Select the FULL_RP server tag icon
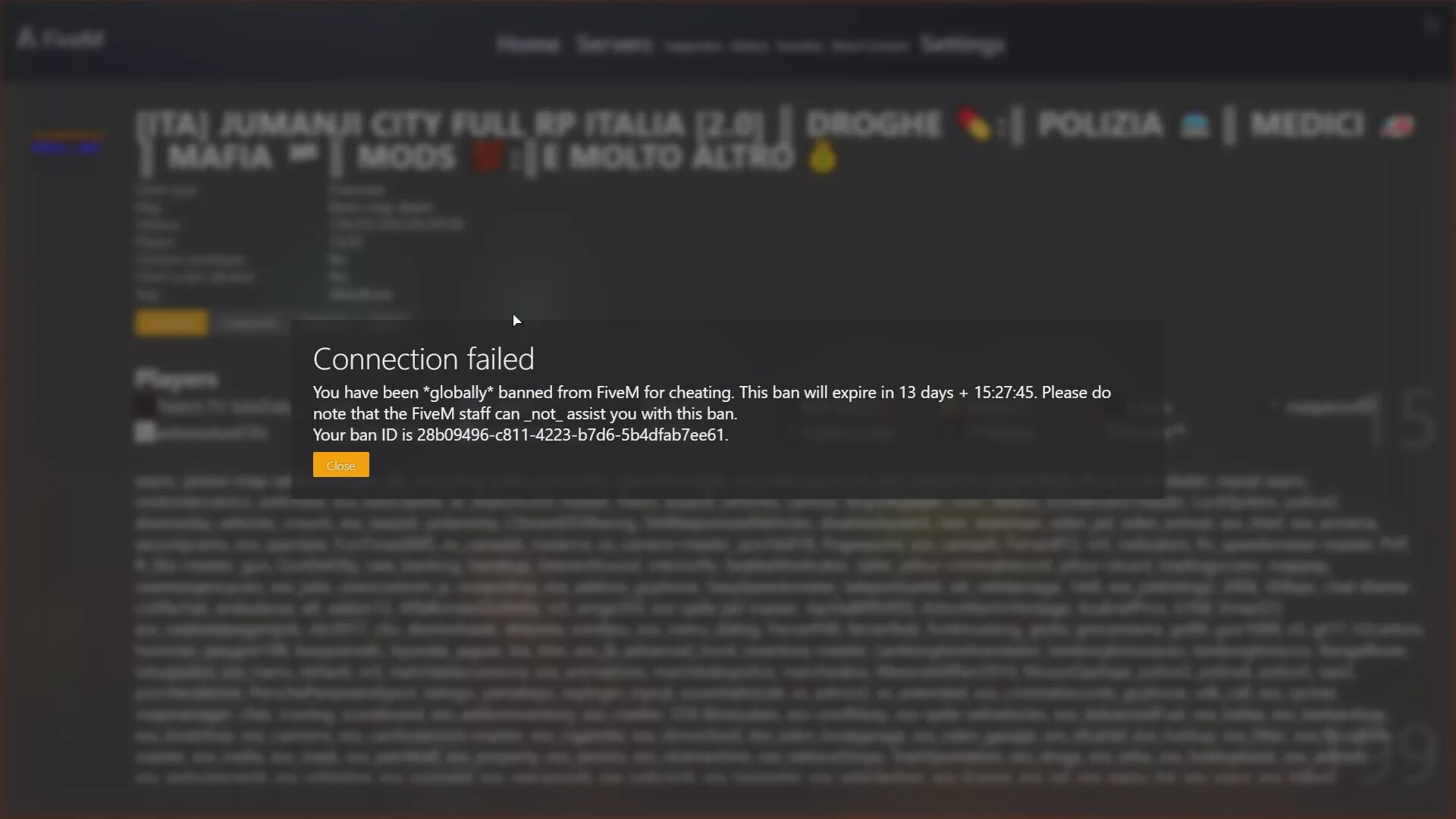Image resolution: width=1456 pixels, height=819 pixels. pyautogui.click(x=65, y=148)
